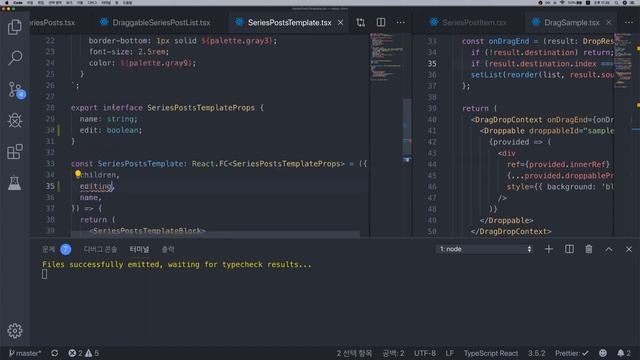The height and width of the screenshot is (360, 640).
Task: Click the Code menu in macOS menu bar
Action: (x=18, y=3)
